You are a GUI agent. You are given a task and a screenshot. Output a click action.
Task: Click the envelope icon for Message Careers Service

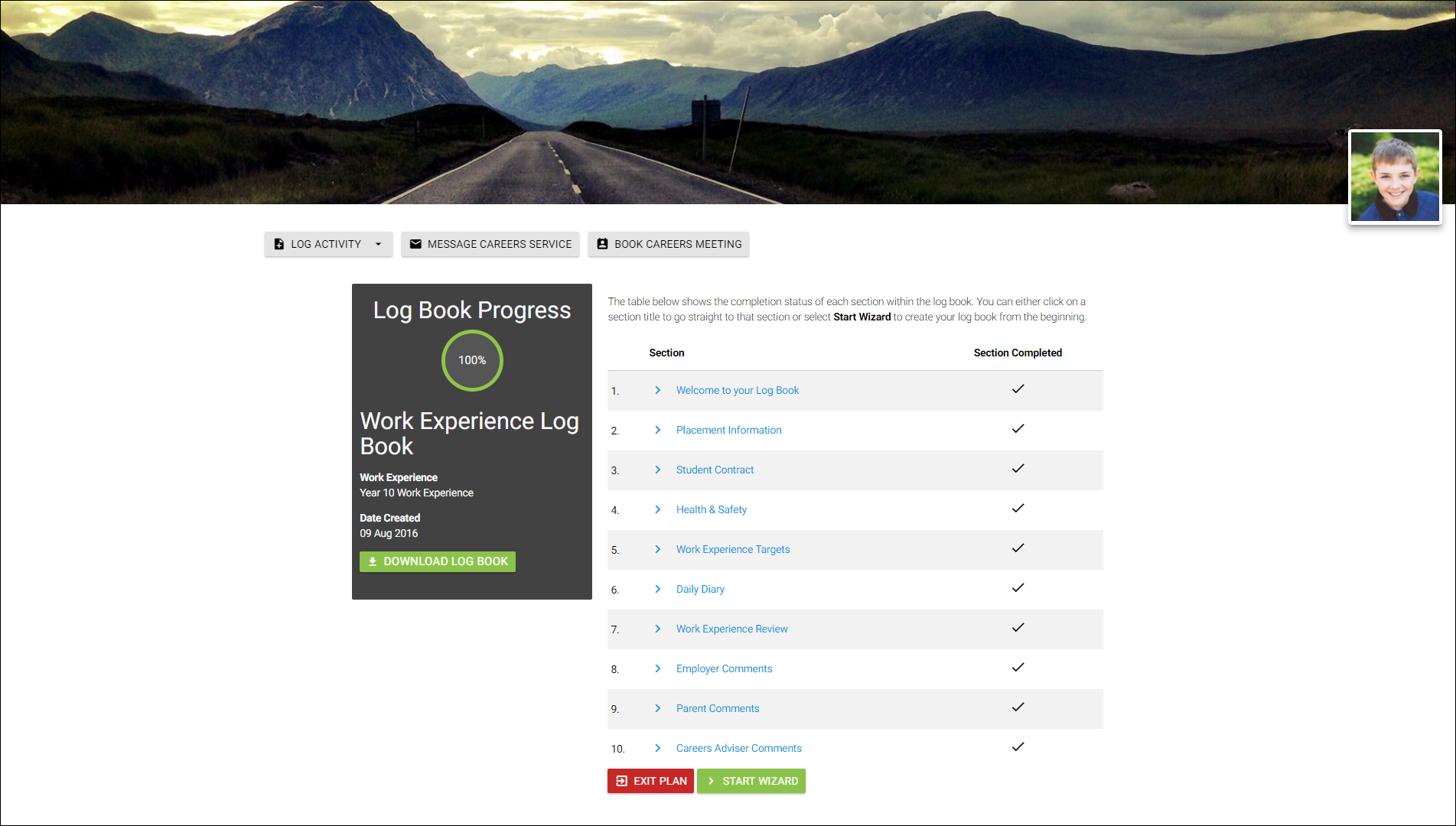click(x=415, y=244)
